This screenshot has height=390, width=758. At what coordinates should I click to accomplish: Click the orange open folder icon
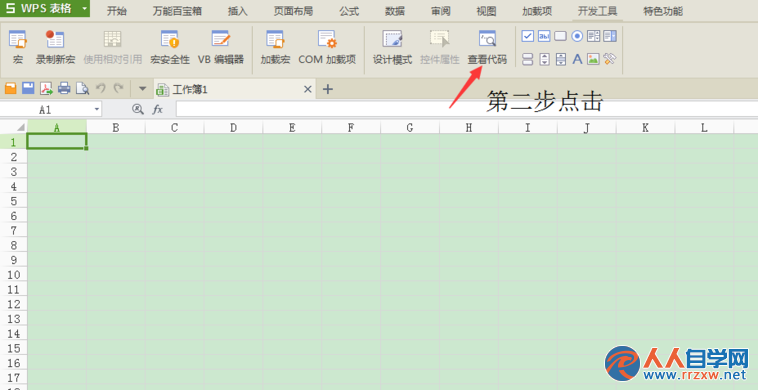[11, 88]
